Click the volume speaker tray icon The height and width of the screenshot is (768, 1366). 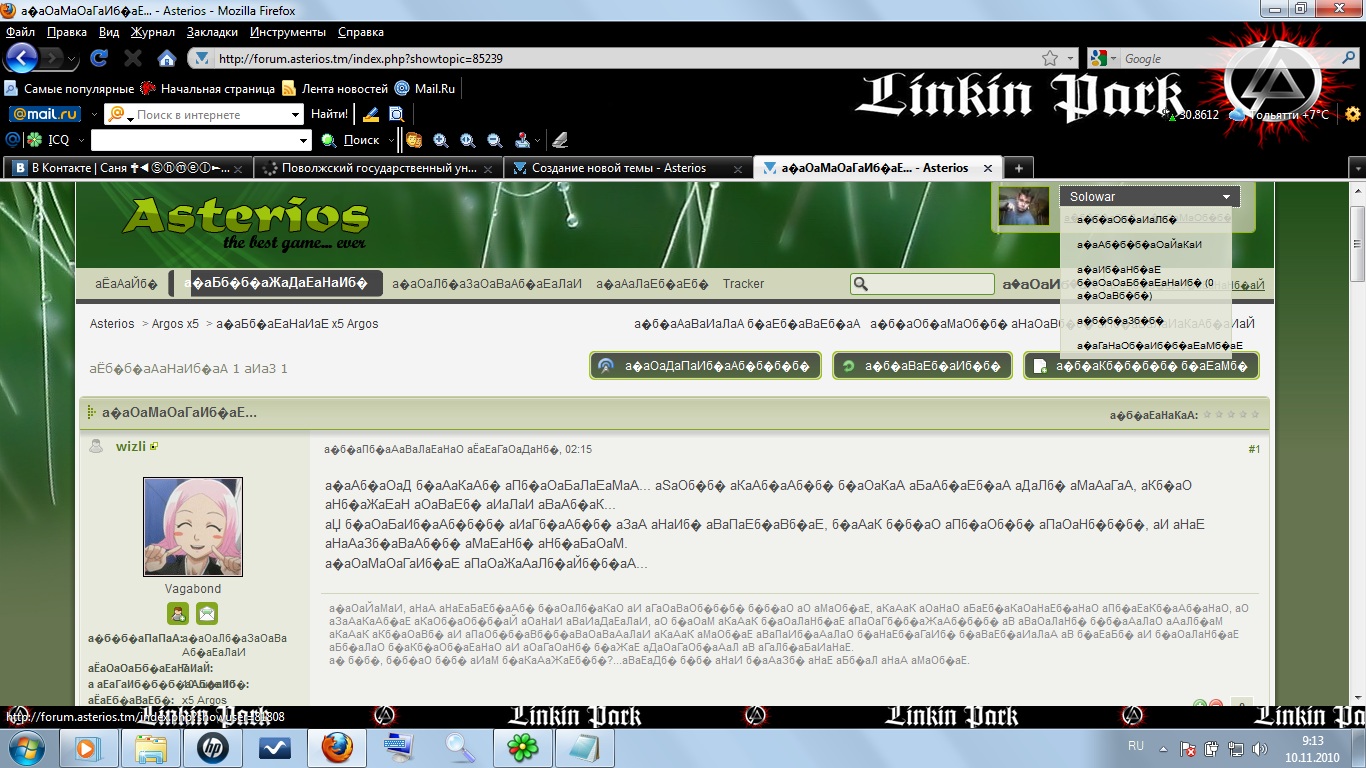[1260, 748]
